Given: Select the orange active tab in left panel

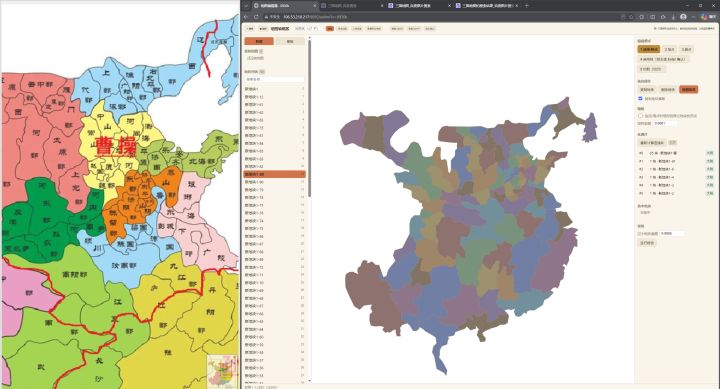Looking at the screenshot, I should pyautogui.click(x=259, y=41).
